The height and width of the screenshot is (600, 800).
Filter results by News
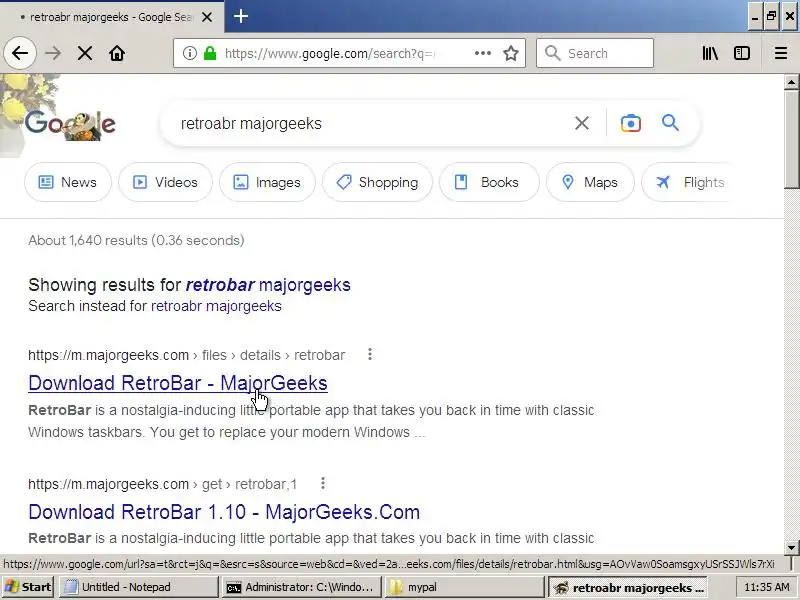(68, 182)
